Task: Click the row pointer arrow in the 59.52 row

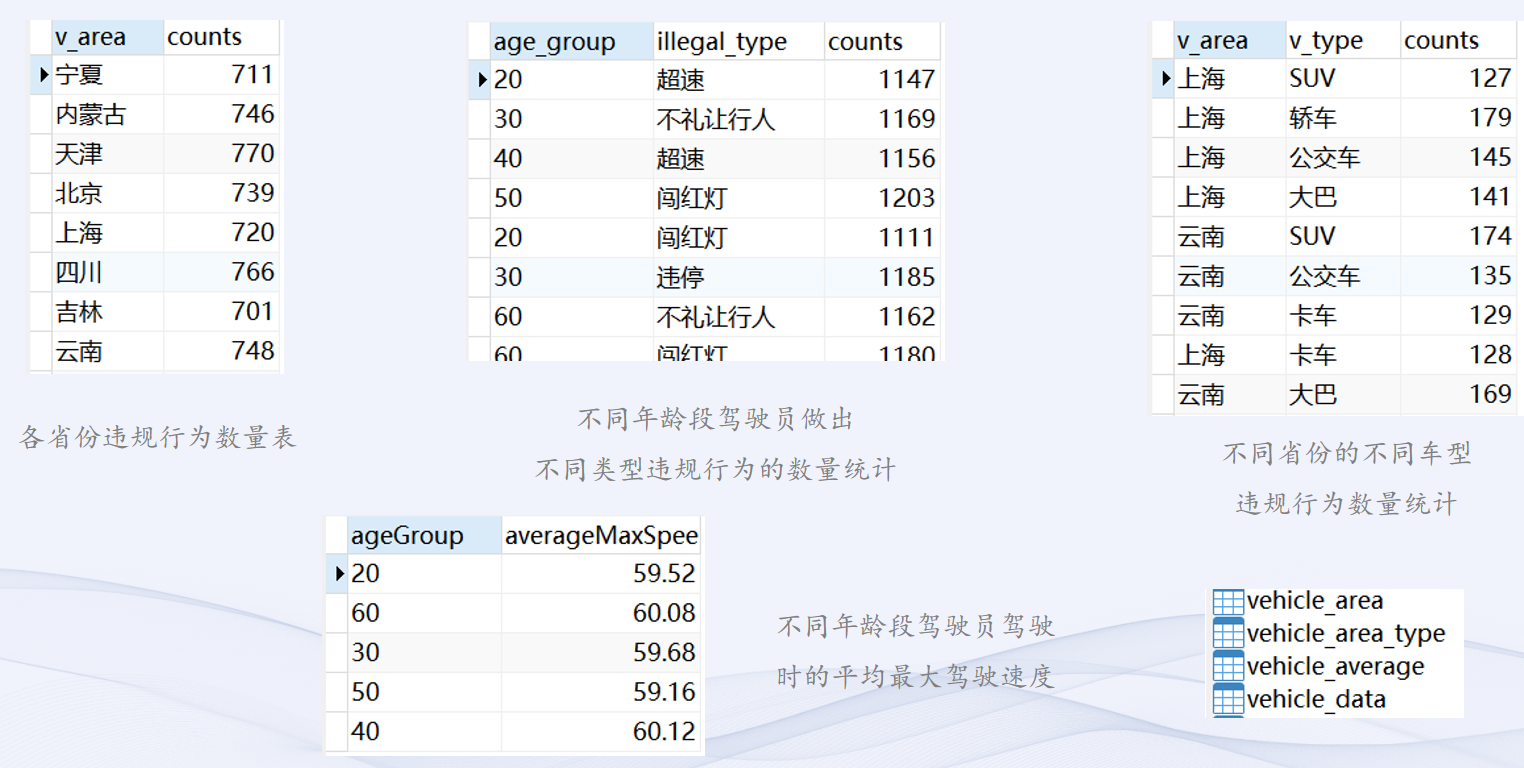Action: (340, 574)
